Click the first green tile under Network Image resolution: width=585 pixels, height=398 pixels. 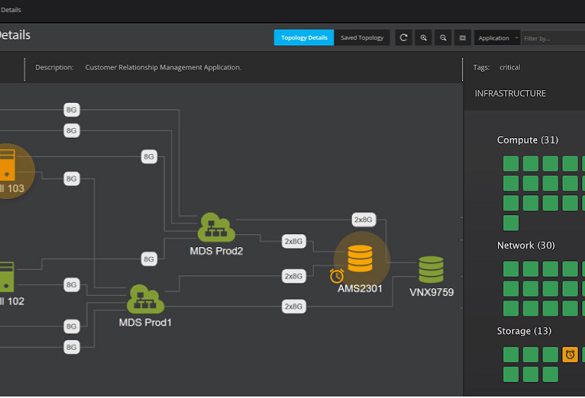point(511,269)
